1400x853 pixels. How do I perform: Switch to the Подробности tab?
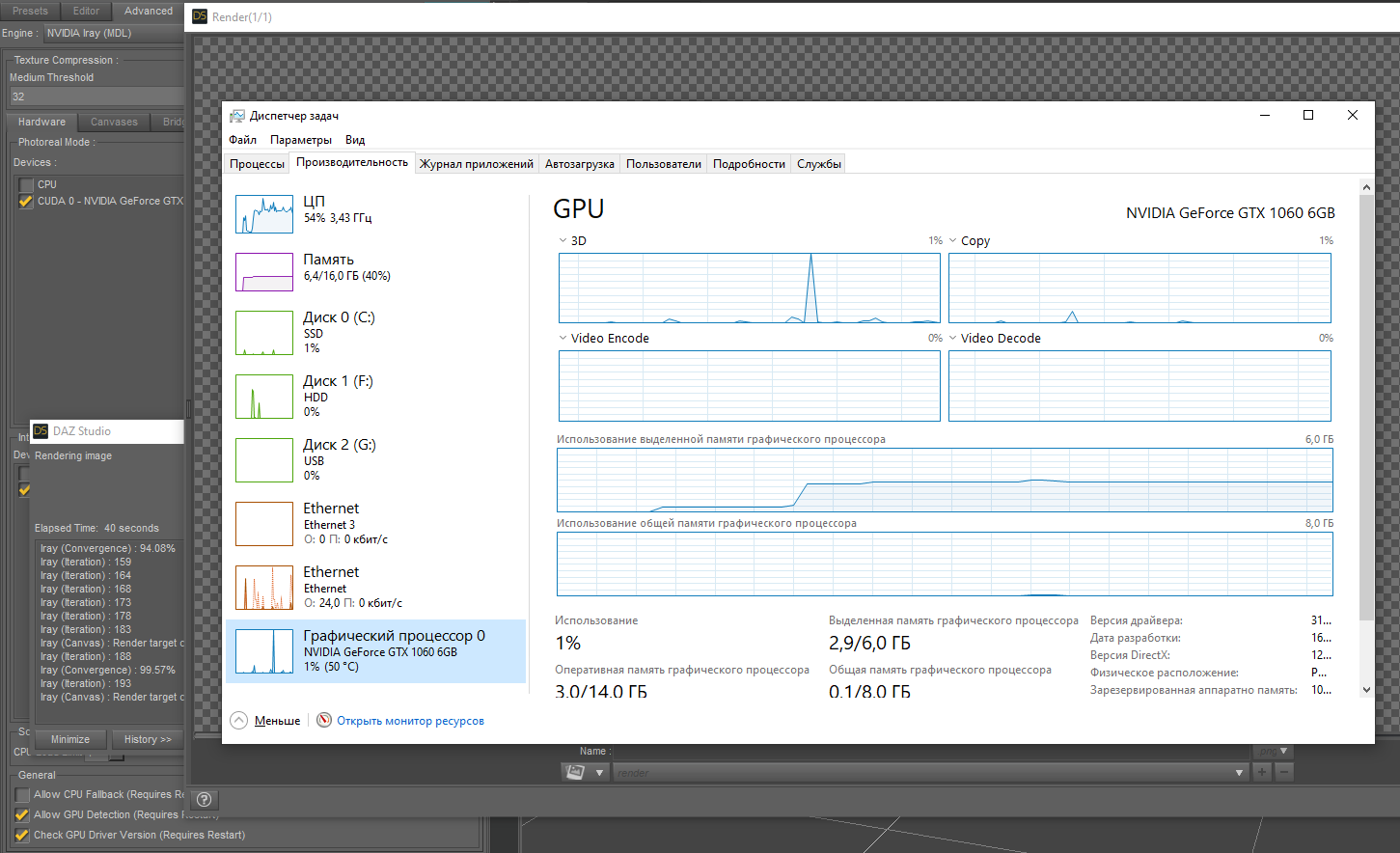coord(749,164)
